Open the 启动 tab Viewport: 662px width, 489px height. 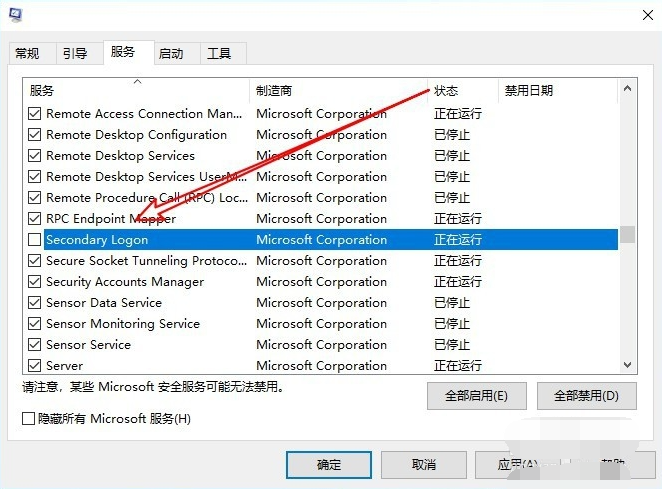pyautogui.click(x=171, y=54)
